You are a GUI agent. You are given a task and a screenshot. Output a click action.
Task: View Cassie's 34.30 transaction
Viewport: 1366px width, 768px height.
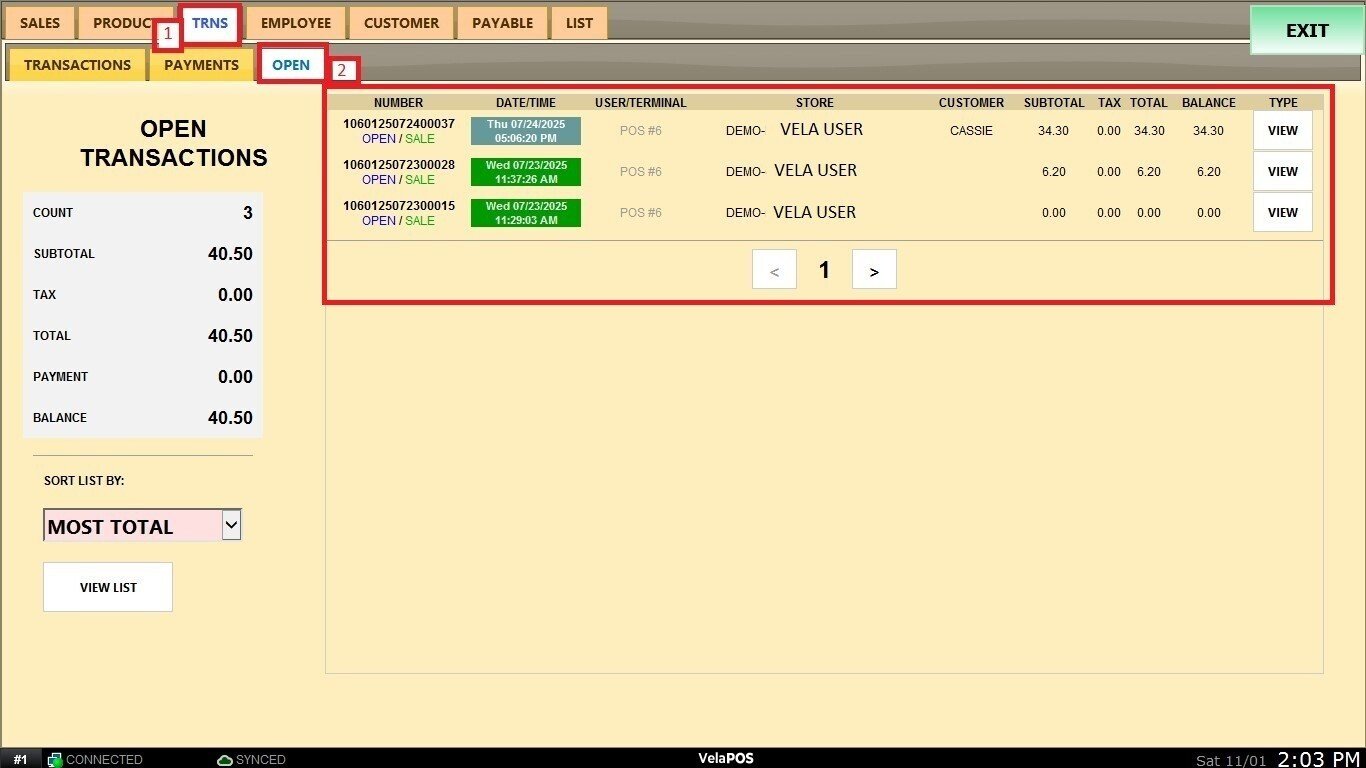pos(1282,131)
